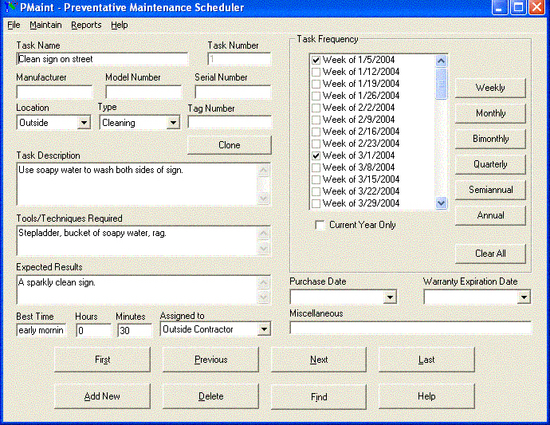Viewport: 550px width, 425px height.
Task: Choose the Quarterly frequency button
Action: tap(490, 164)
